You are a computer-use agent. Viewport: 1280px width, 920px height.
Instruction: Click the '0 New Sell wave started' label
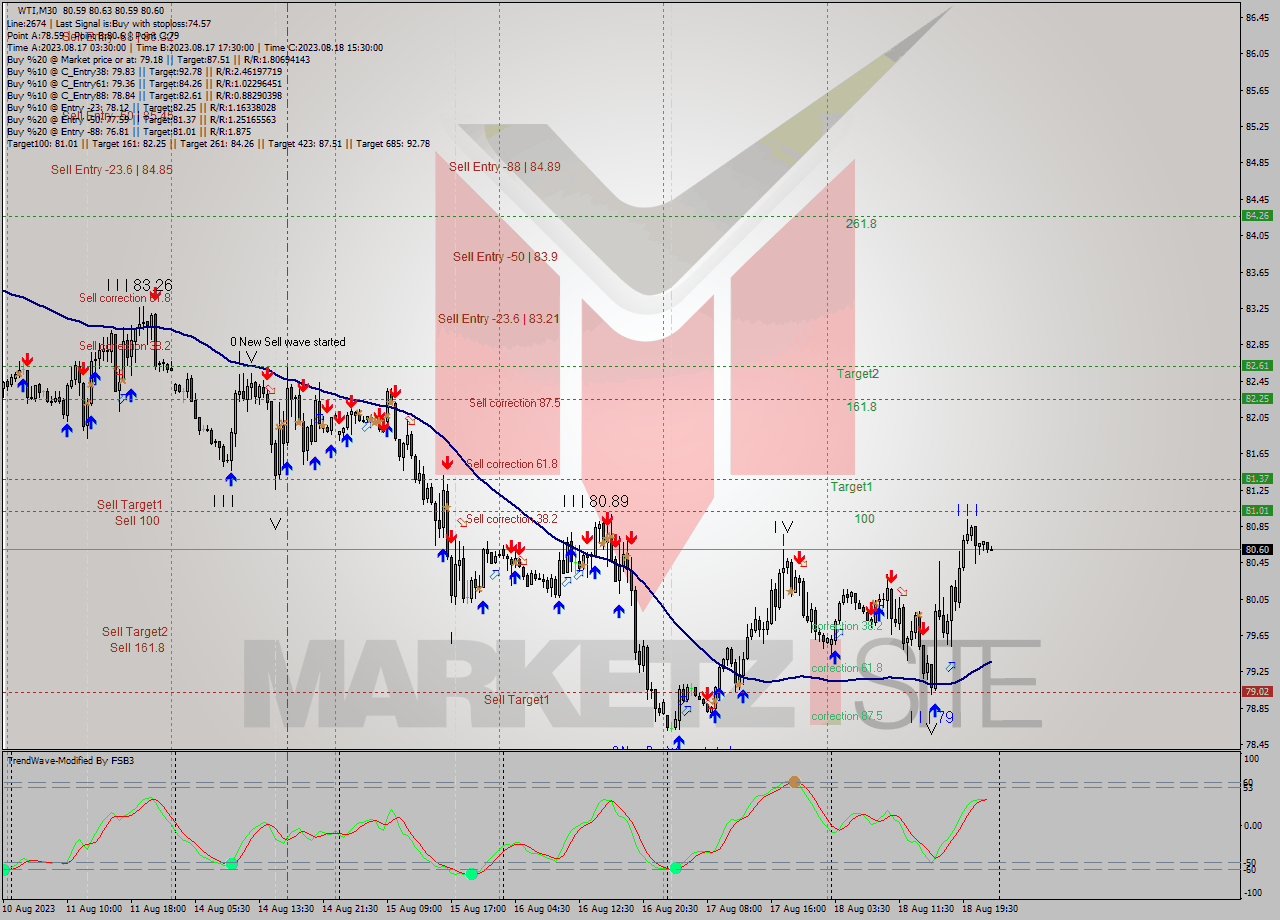pos(288,342)
